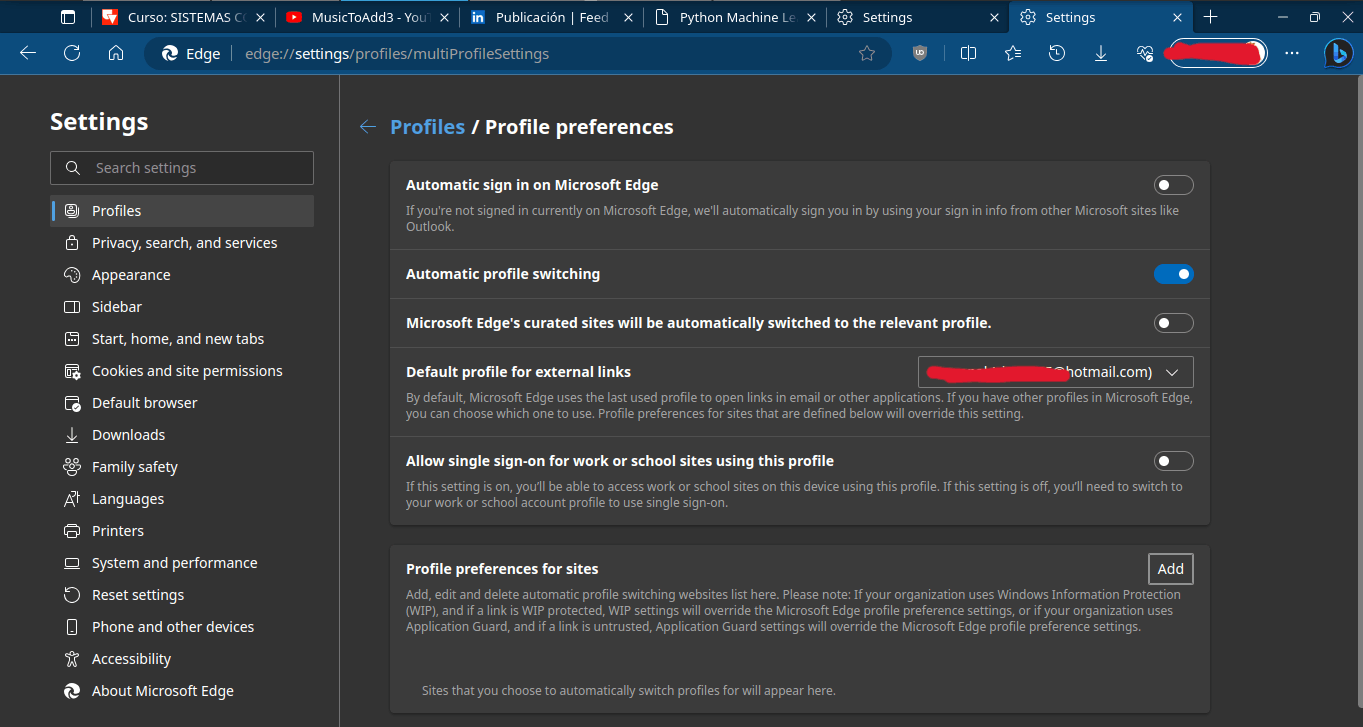The image size is (1363, 727).
Task: Switch to the MusicToAdd3 YouTube tab
Action: pyautogui.click(x=365, y=17)
